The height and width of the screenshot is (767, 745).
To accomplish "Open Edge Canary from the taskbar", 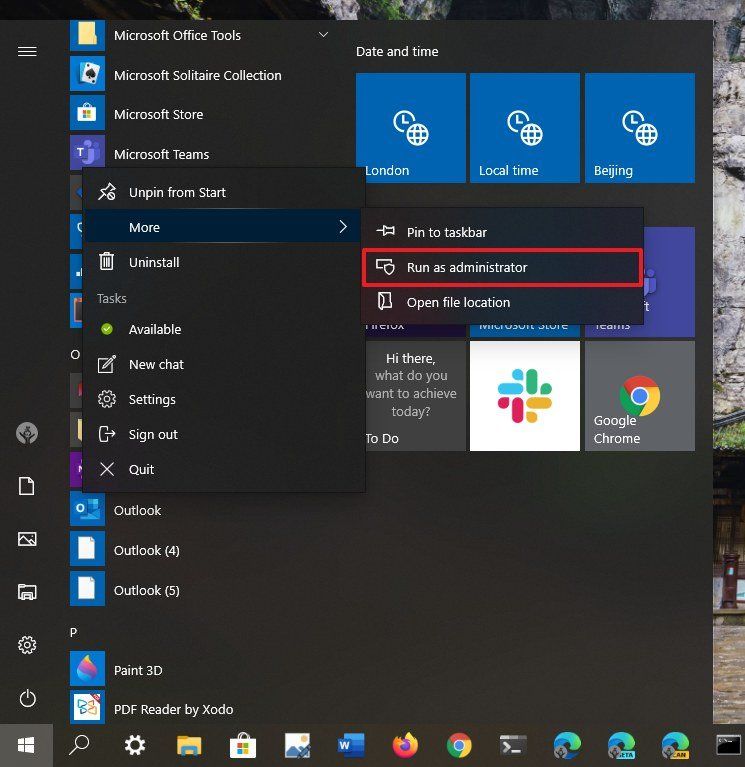I will point(675,745).
